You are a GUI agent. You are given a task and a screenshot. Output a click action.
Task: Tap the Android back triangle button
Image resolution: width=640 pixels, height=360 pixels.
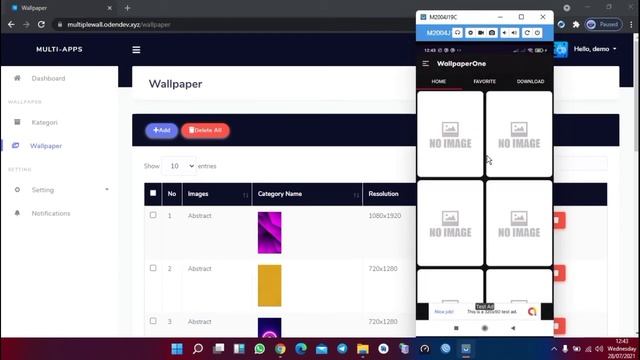(513, 328)
